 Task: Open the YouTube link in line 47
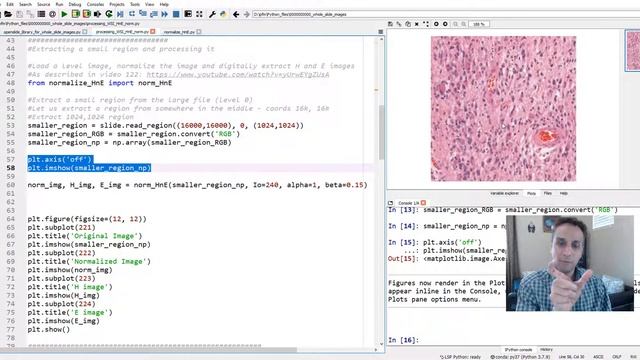238,74
